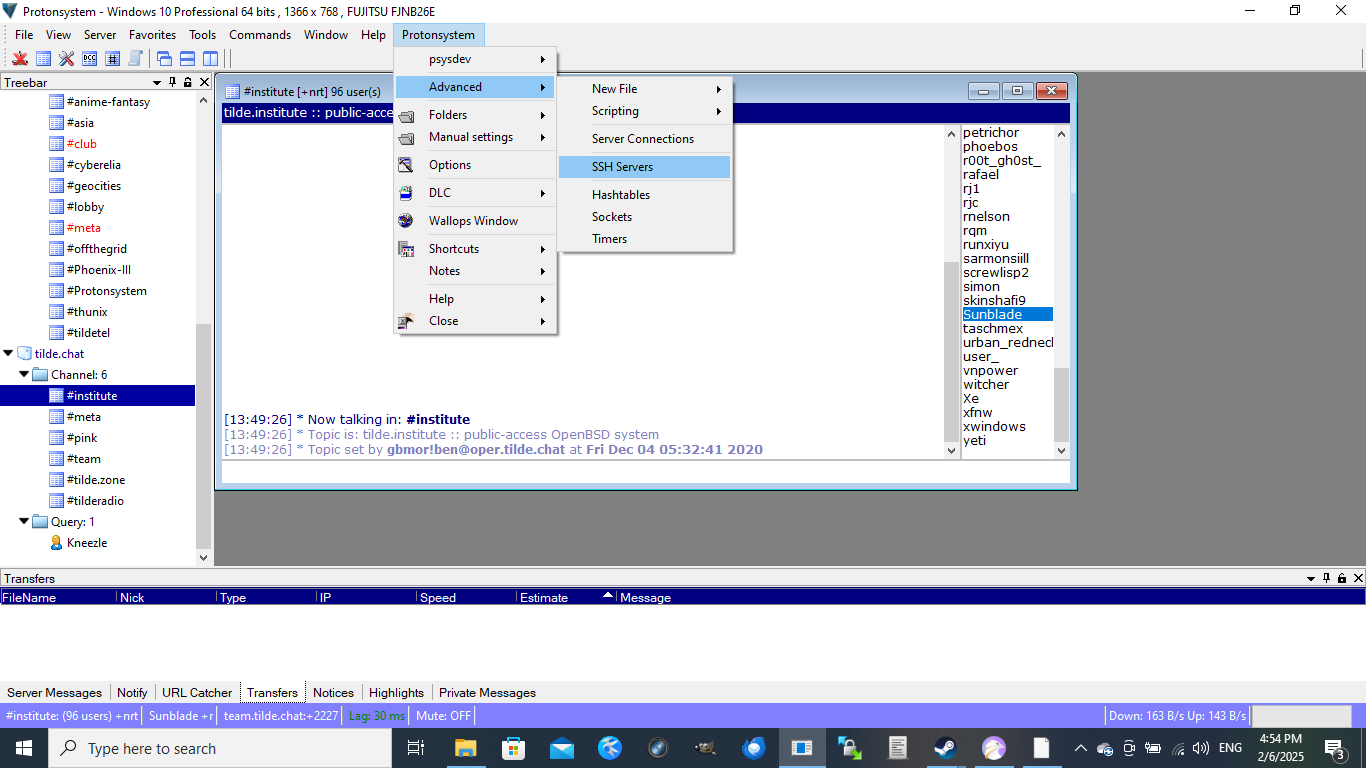This screenshot has height=768, width=1366.
Task: Collapse the Query: 1 folder
Action: pos(25,521)
